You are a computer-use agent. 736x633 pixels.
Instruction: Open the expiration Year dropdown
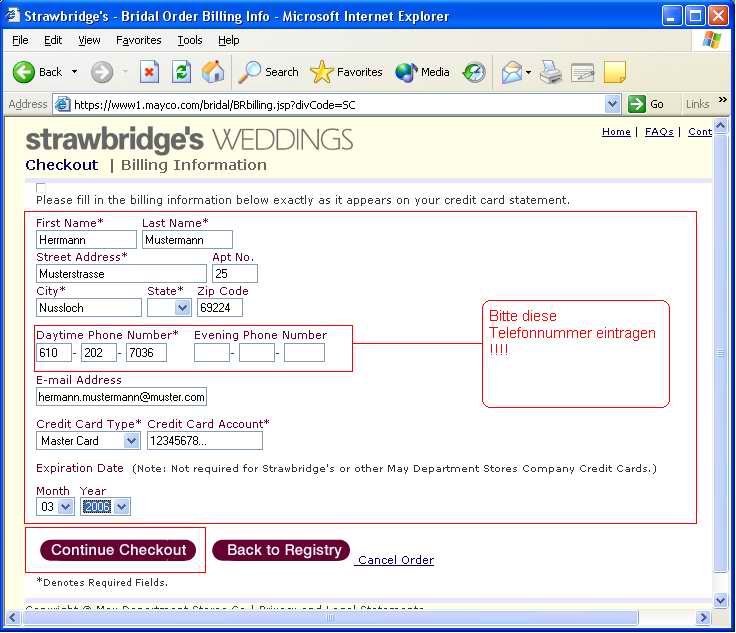(105, 507)
